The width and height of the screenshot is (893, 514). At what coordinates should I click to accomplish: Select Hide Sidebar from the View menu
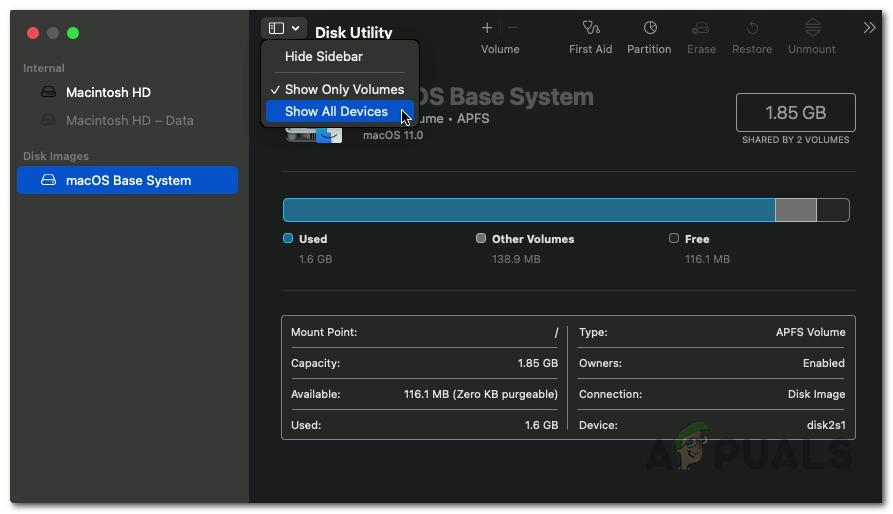(x=324, y=57)
